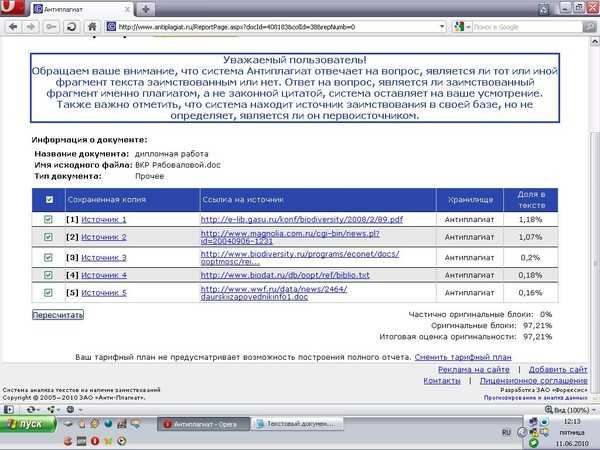The height and width of the screenshot is (450, 600).
Task: Launch the media player quick launch icon
Action: tap(122, 441)
